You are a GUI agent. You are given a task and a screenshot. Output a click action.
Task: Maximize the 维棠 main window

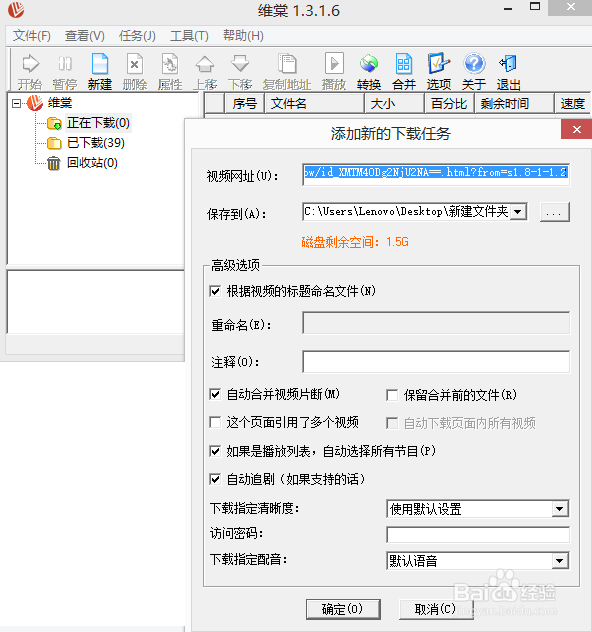tap(535, 7)
